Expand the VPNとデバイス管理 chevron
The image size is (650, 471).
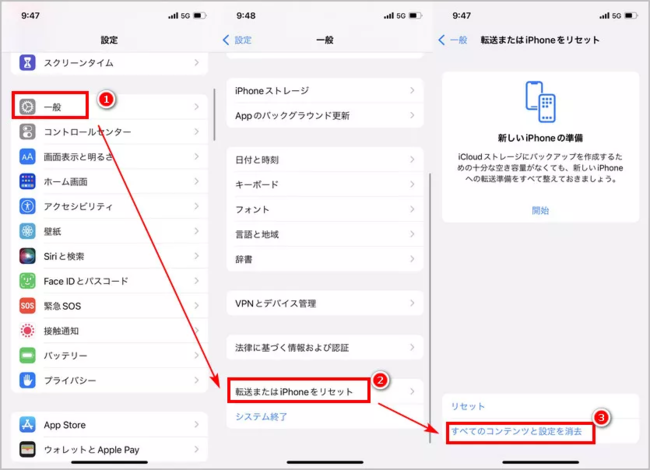pos(412,303)
